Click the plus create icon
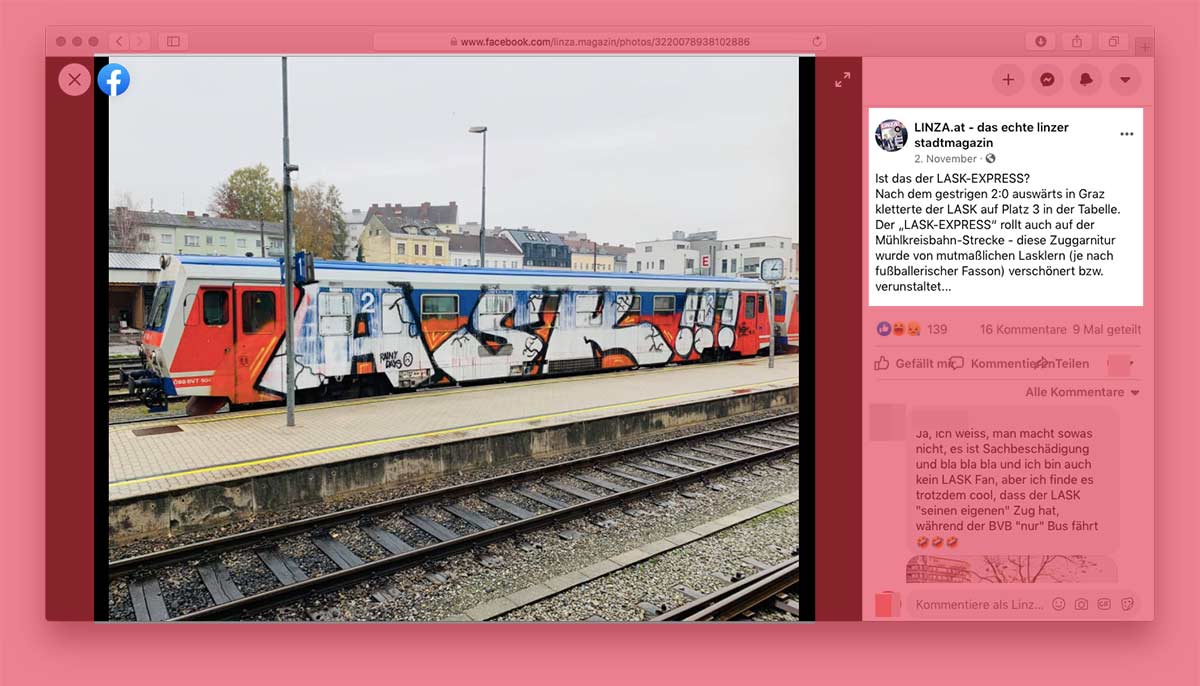 click(1008, 80)
